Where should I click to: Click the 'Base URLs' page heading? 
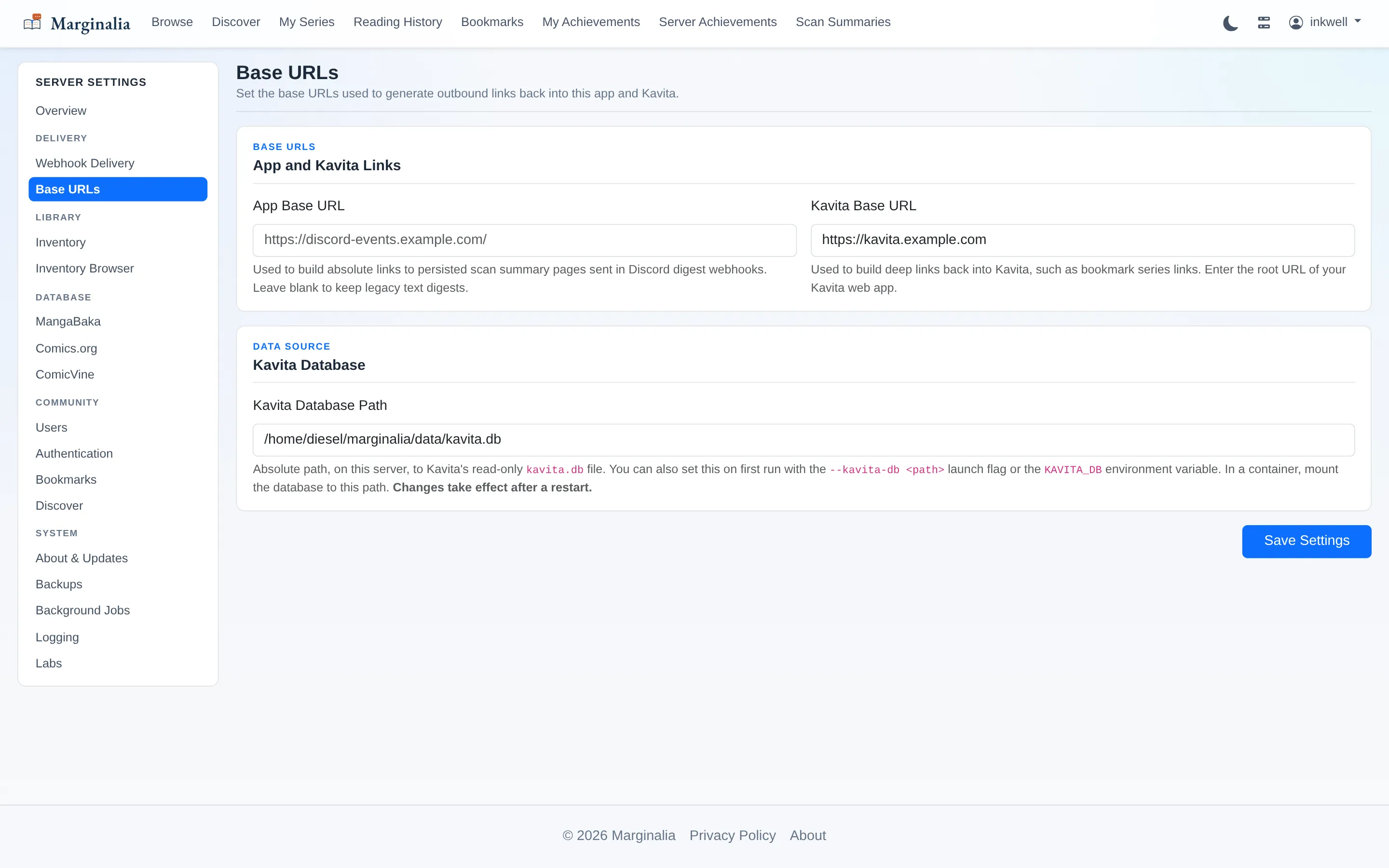287,73
